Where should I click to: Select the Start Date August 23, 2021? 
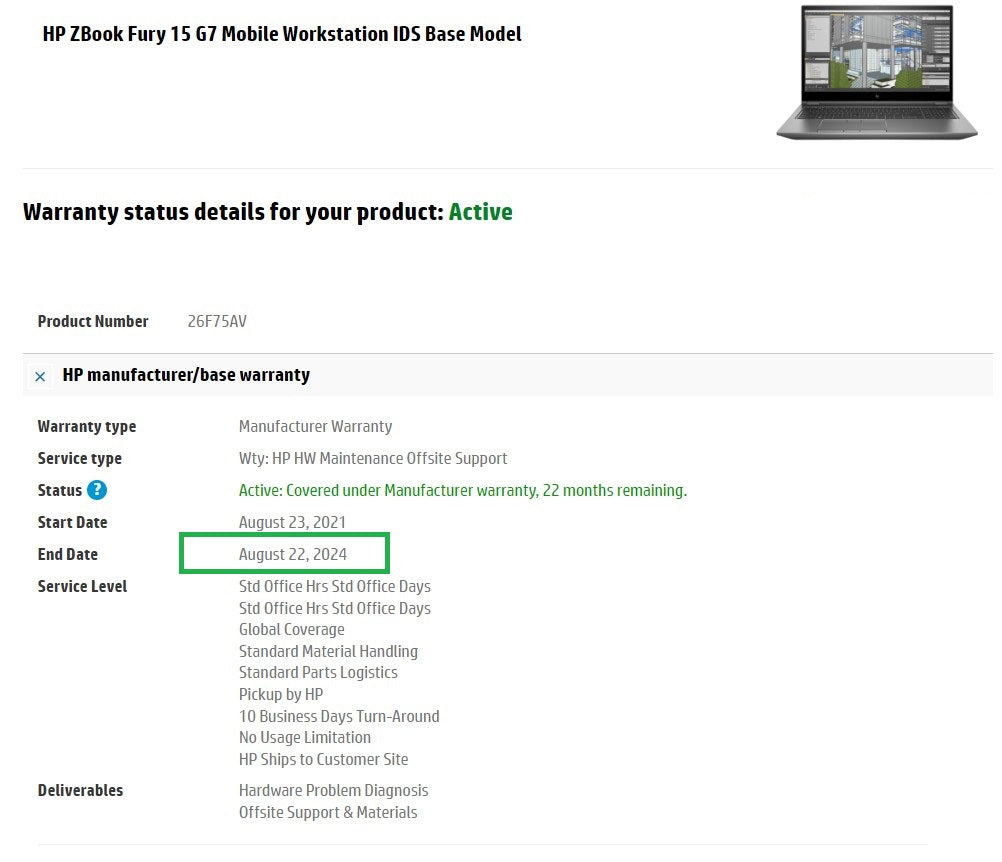click(x=292, y=522)
